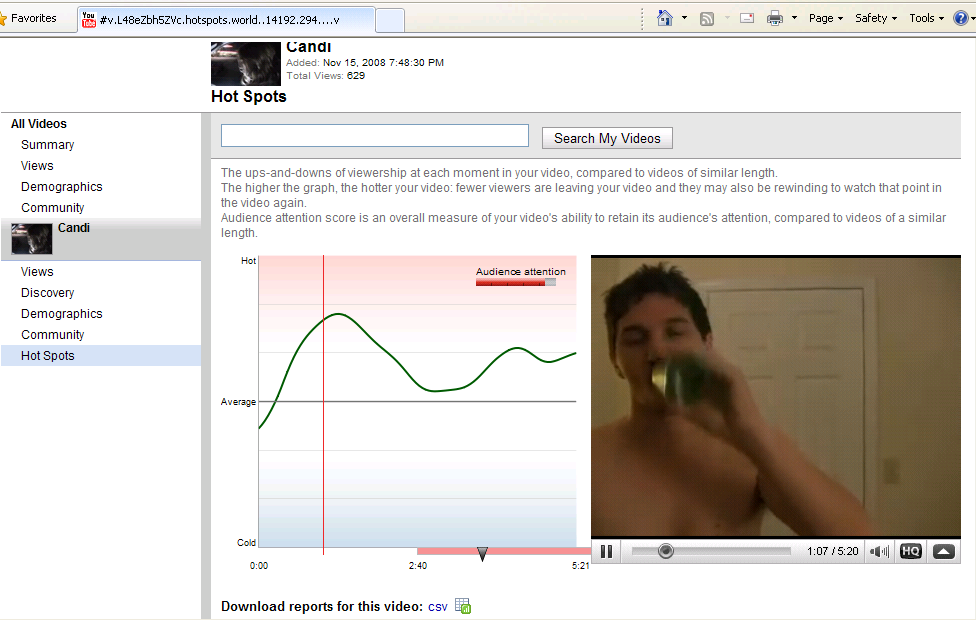Toggle HQ high quality video mode
976x620 pixels.
[910, 551]
